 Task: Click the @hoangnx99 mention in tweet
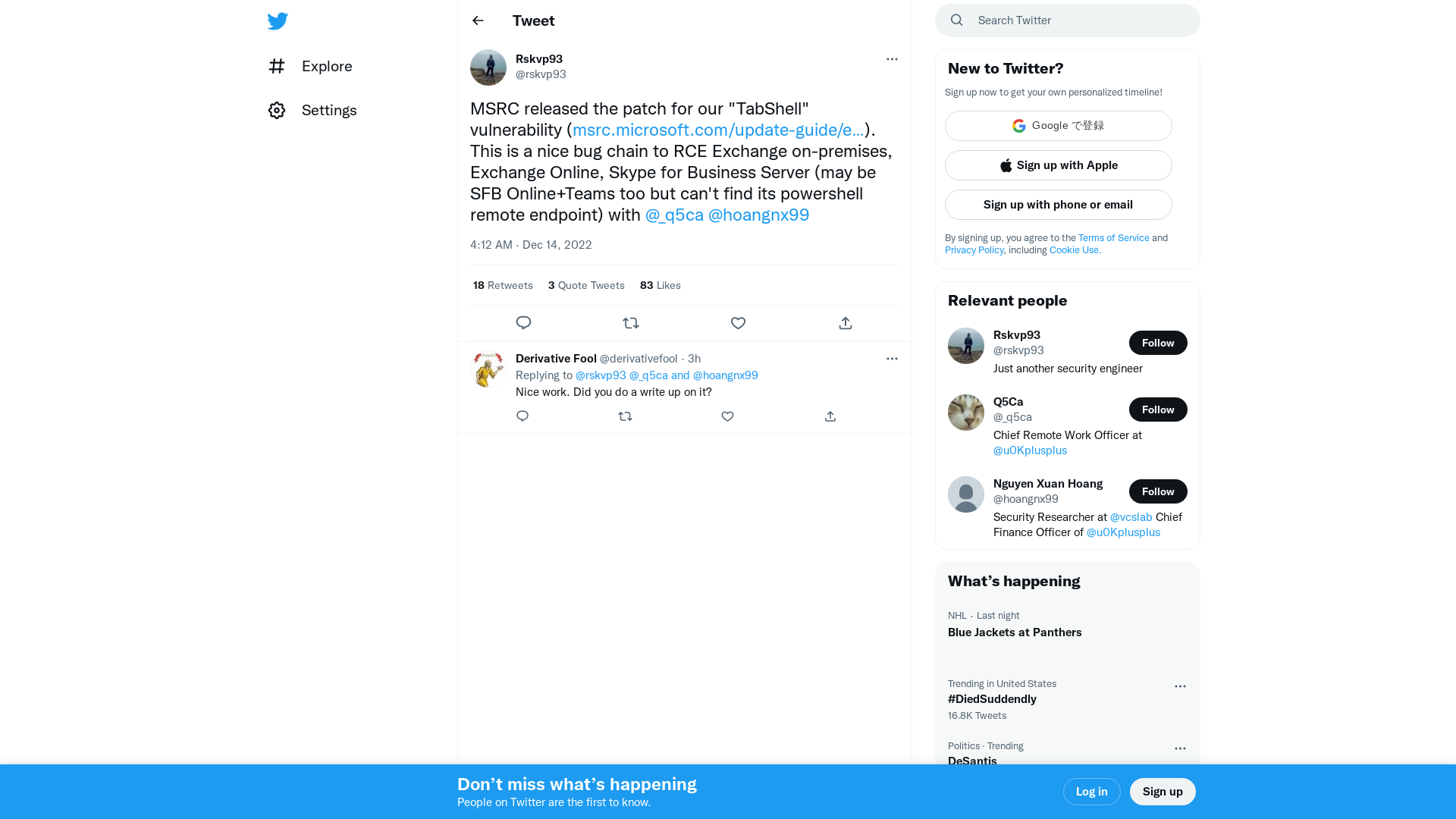click(x=758, y=215)
